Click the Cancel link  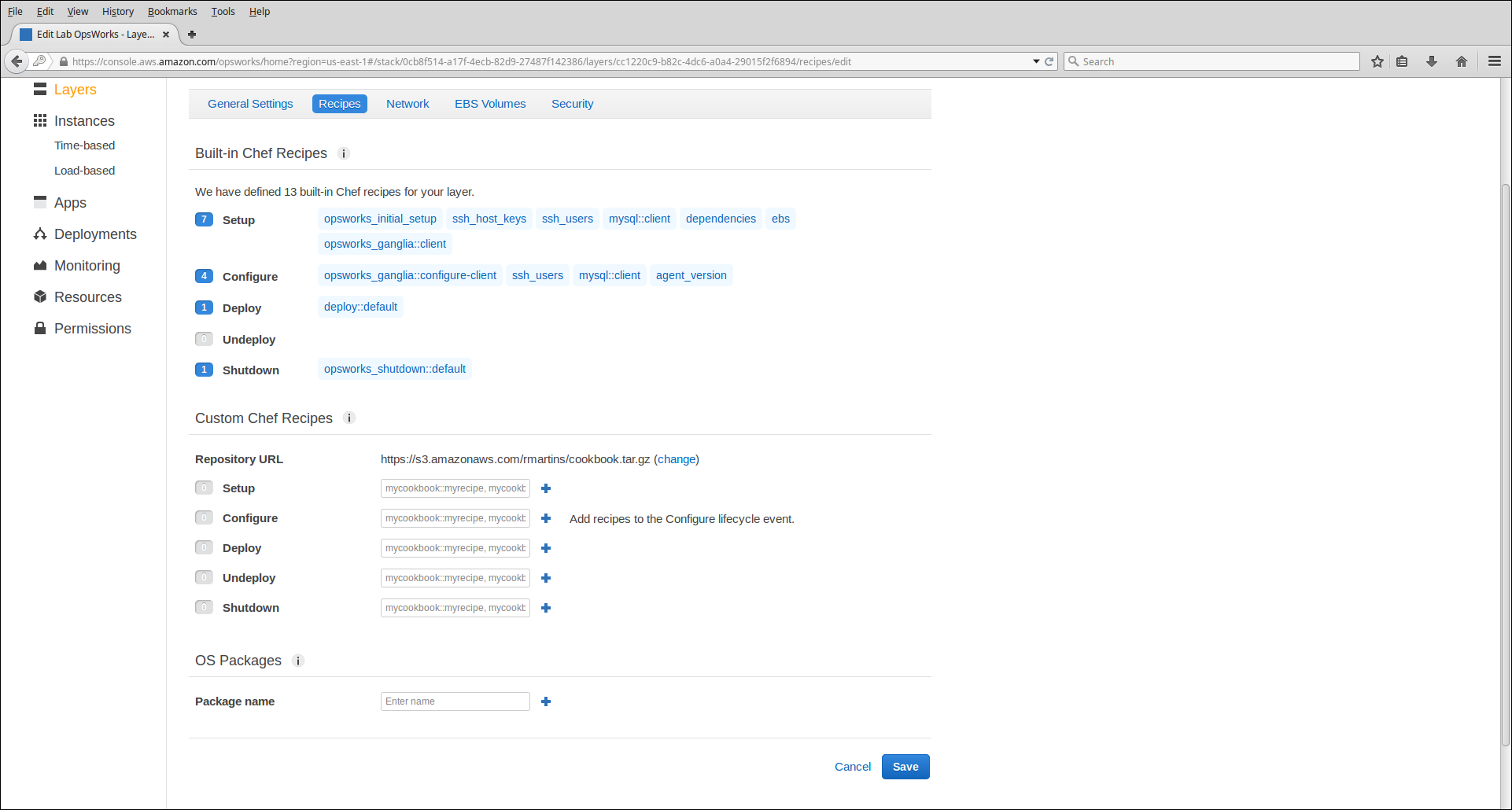(x=852, y=767)
